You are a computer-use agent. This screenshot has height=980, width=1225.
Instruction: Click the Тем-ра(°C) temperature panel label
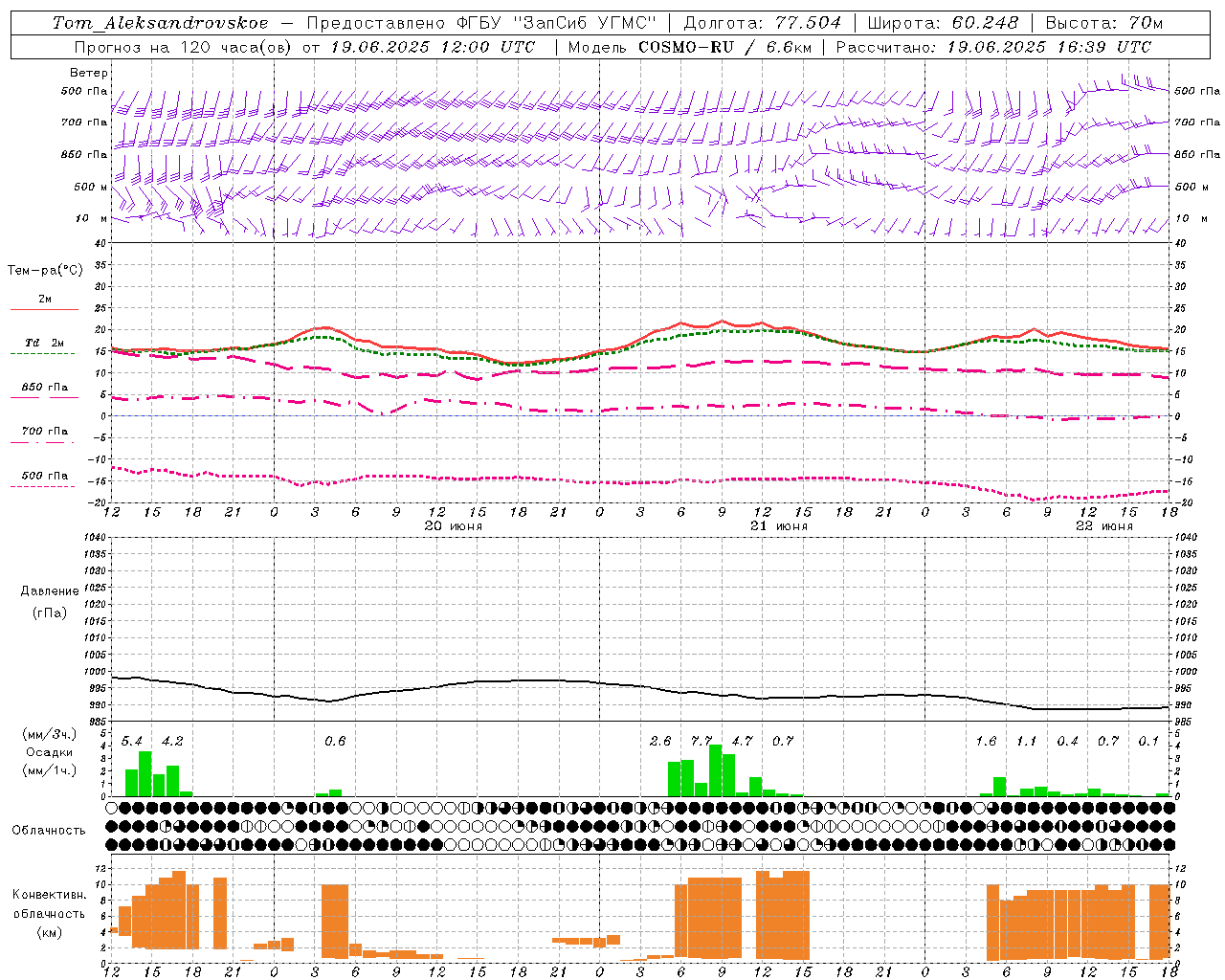coord(46,271)
